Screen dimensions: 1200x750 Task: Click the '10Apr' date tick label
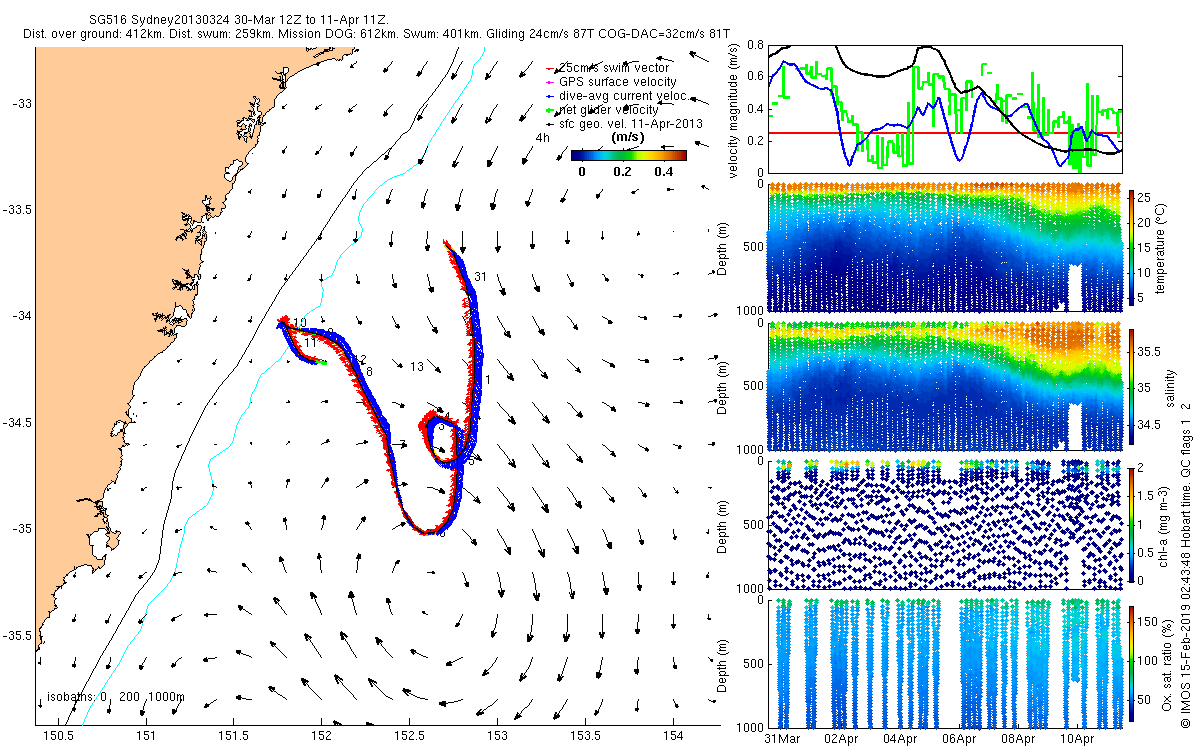pyautogui.click(x=1077, y=739)
